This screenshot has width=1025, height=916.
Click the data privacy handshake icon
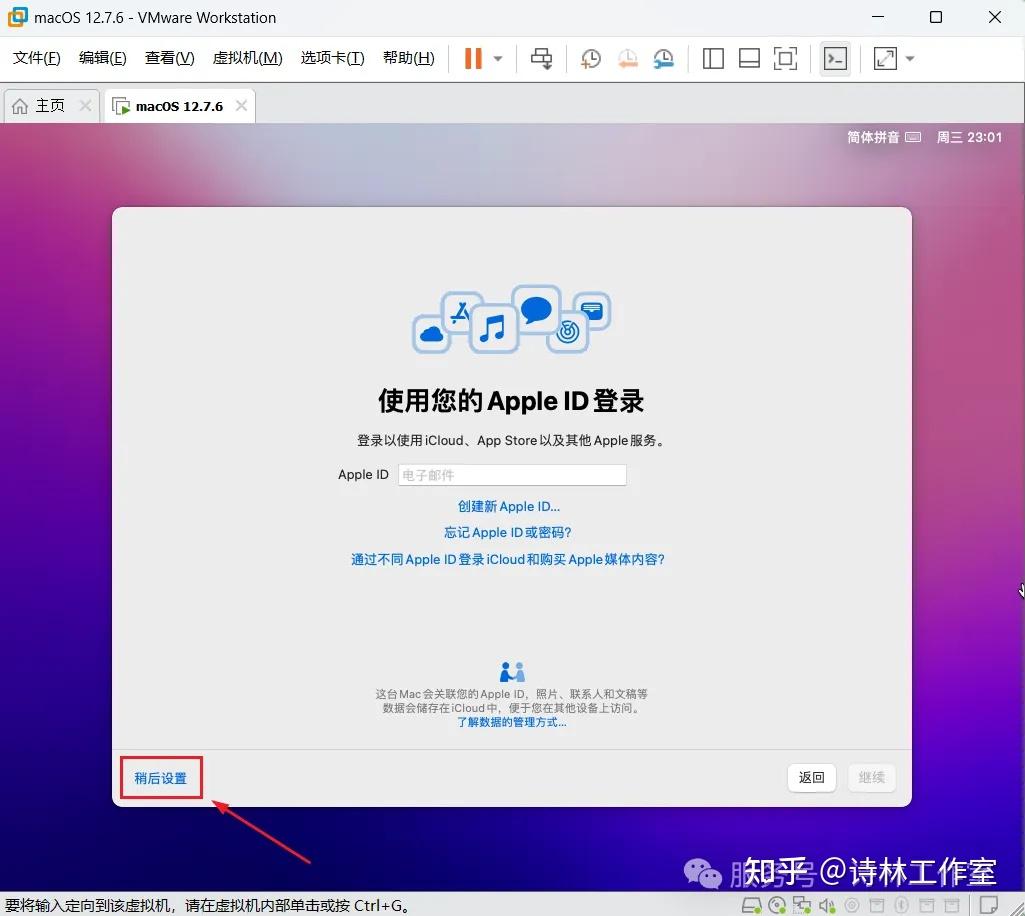tap(512, 671)
